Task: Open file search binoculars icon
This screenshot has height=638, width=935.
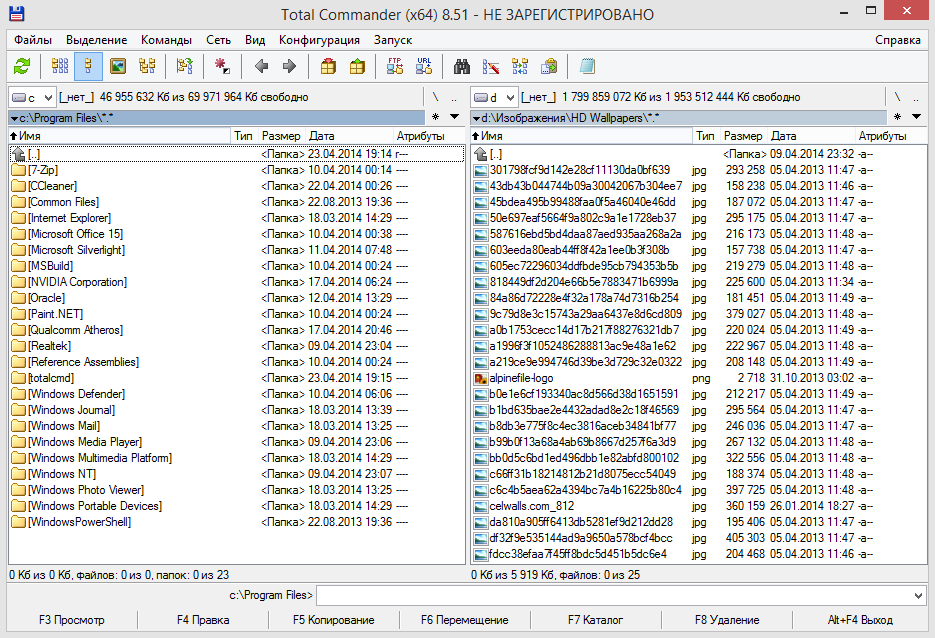Action: click(x=462, y=66)
